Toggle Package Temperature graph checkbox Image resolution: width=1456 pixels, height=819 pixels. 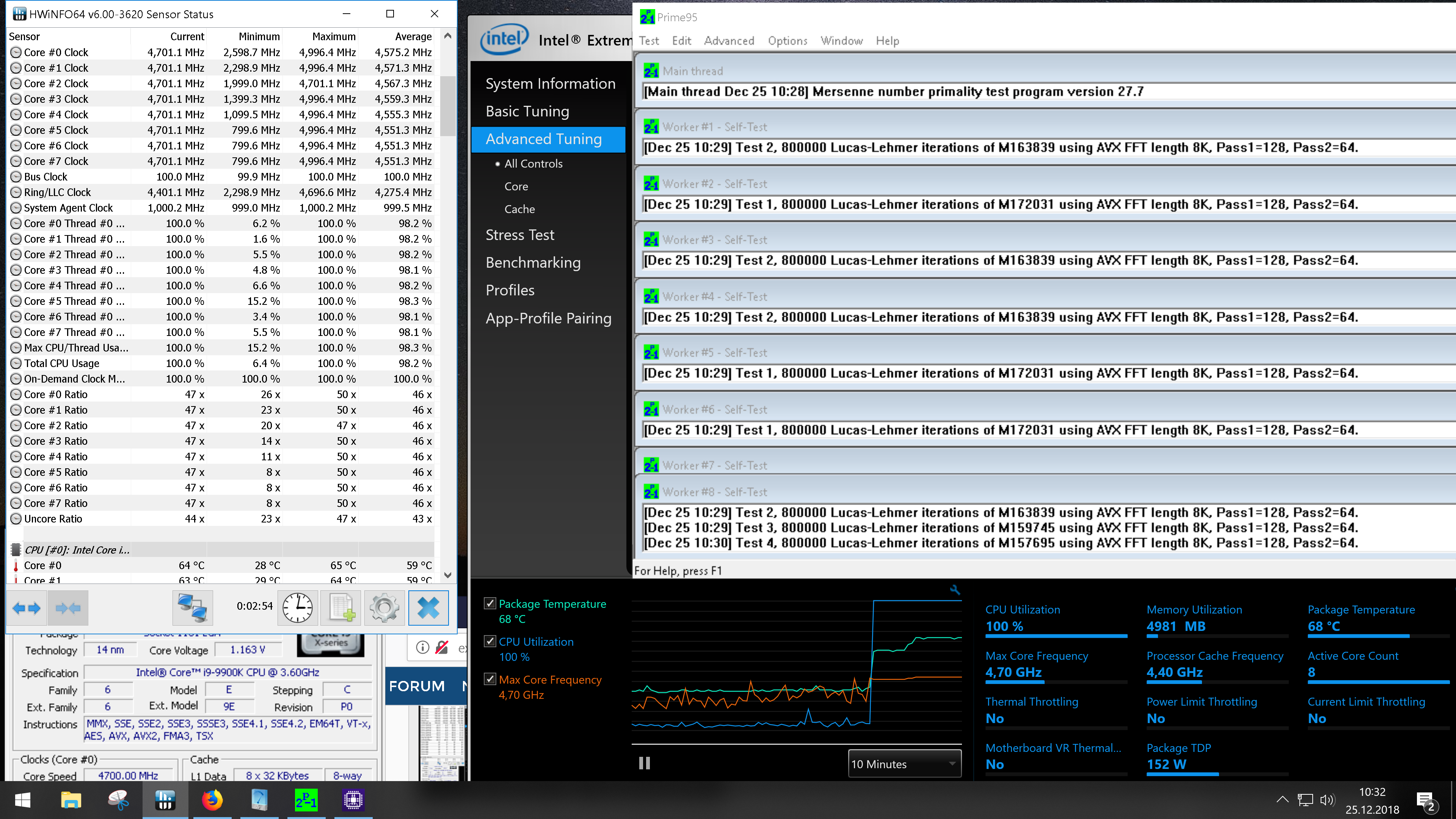(x=490, y=603)
